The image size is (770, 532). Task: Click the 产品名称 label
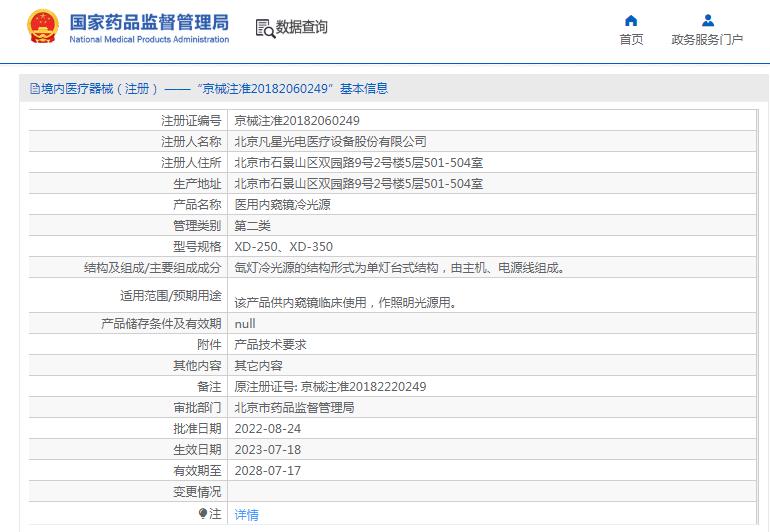coord(197,204)
